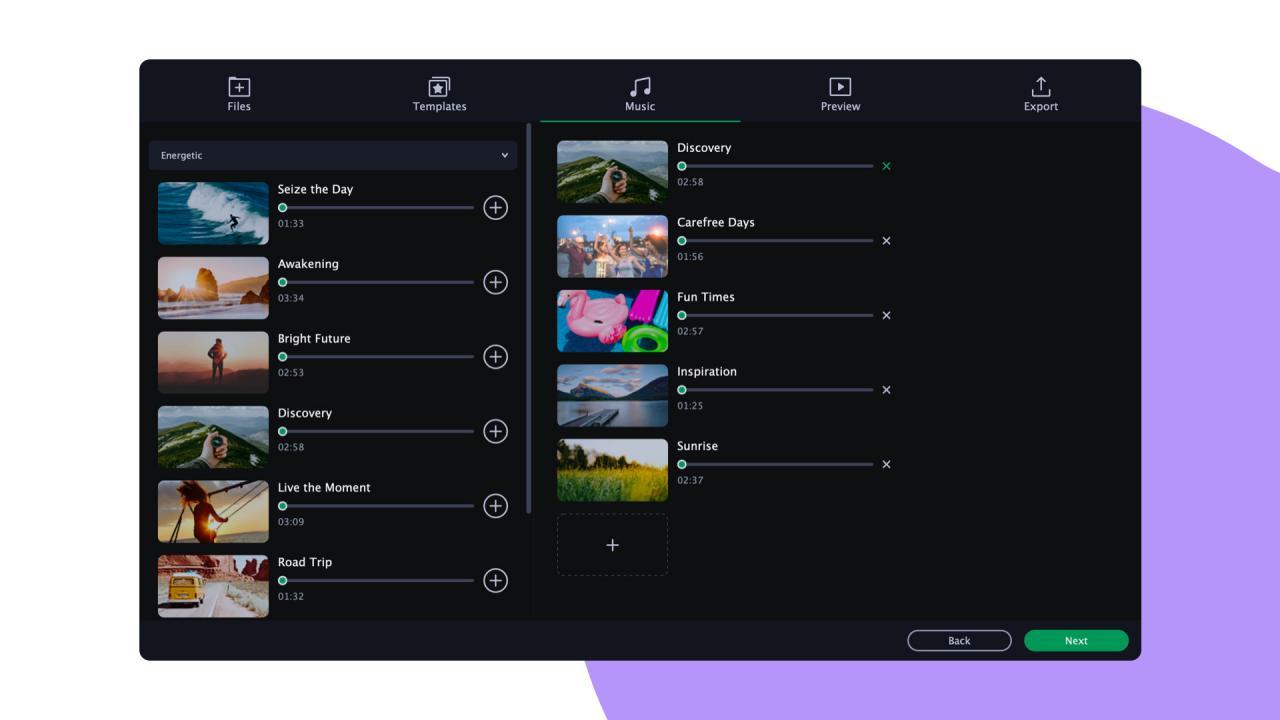Screen dimensions: 1280x720
Task: Switch to the Music tab
Action: tap(638, 94)
